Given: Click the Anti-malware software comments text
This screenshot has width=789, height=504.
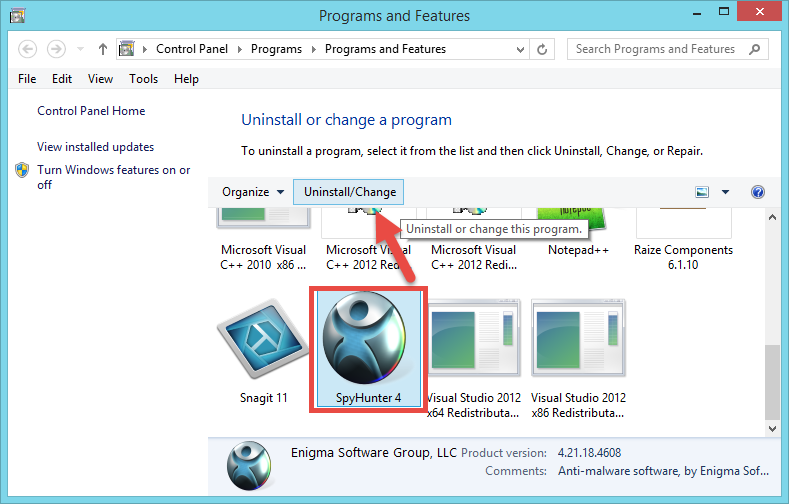Looking at the screenshot, I should [663, 471].
